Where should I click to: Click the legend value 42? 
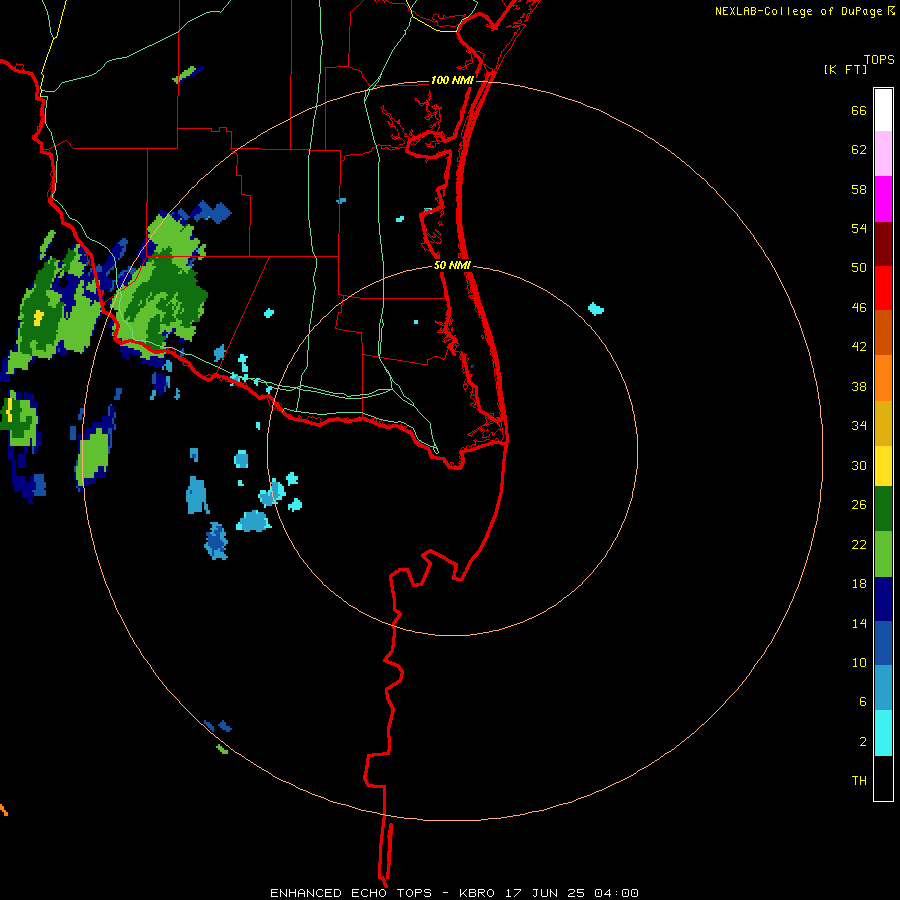click(859, 346)
